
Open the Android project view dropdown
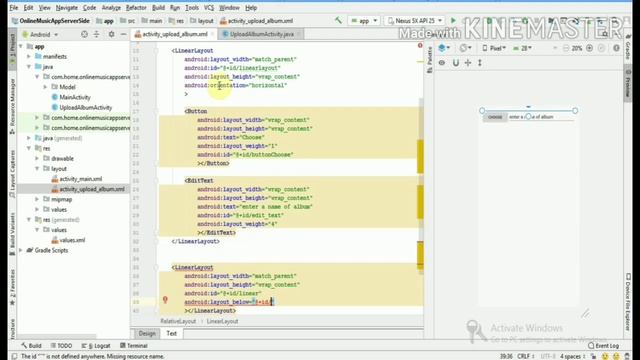click(x=40, y=35)
